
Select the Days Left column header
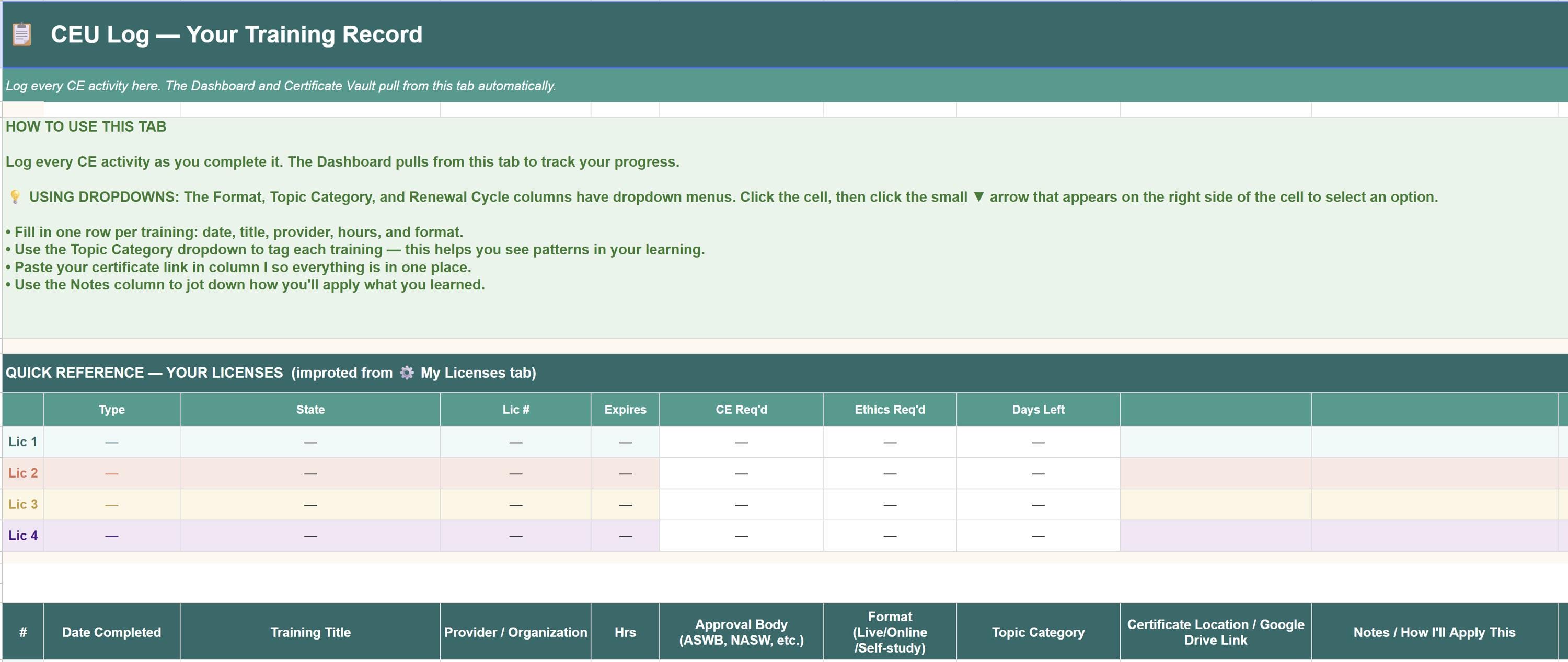[x=1039, y=410]
